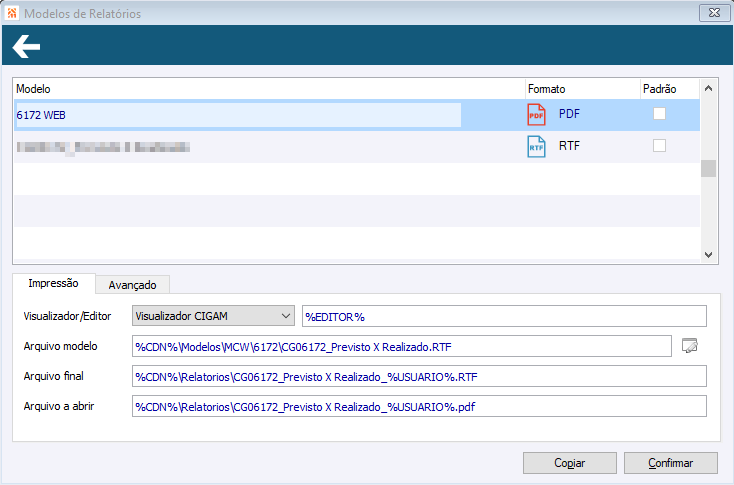The height and width of the screenshot is (485, 734).
Task: Click the scroll up arrow of the model list
Action: click(709, 88)
